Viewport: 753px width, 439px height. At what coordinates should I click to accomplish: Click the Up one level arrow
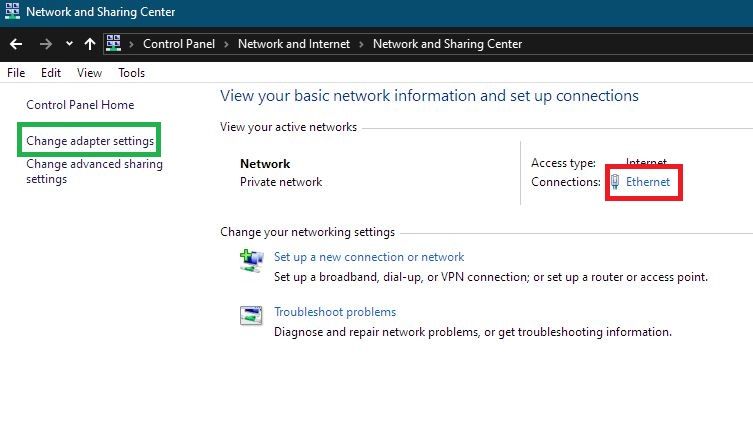click(x=89, y=44)
